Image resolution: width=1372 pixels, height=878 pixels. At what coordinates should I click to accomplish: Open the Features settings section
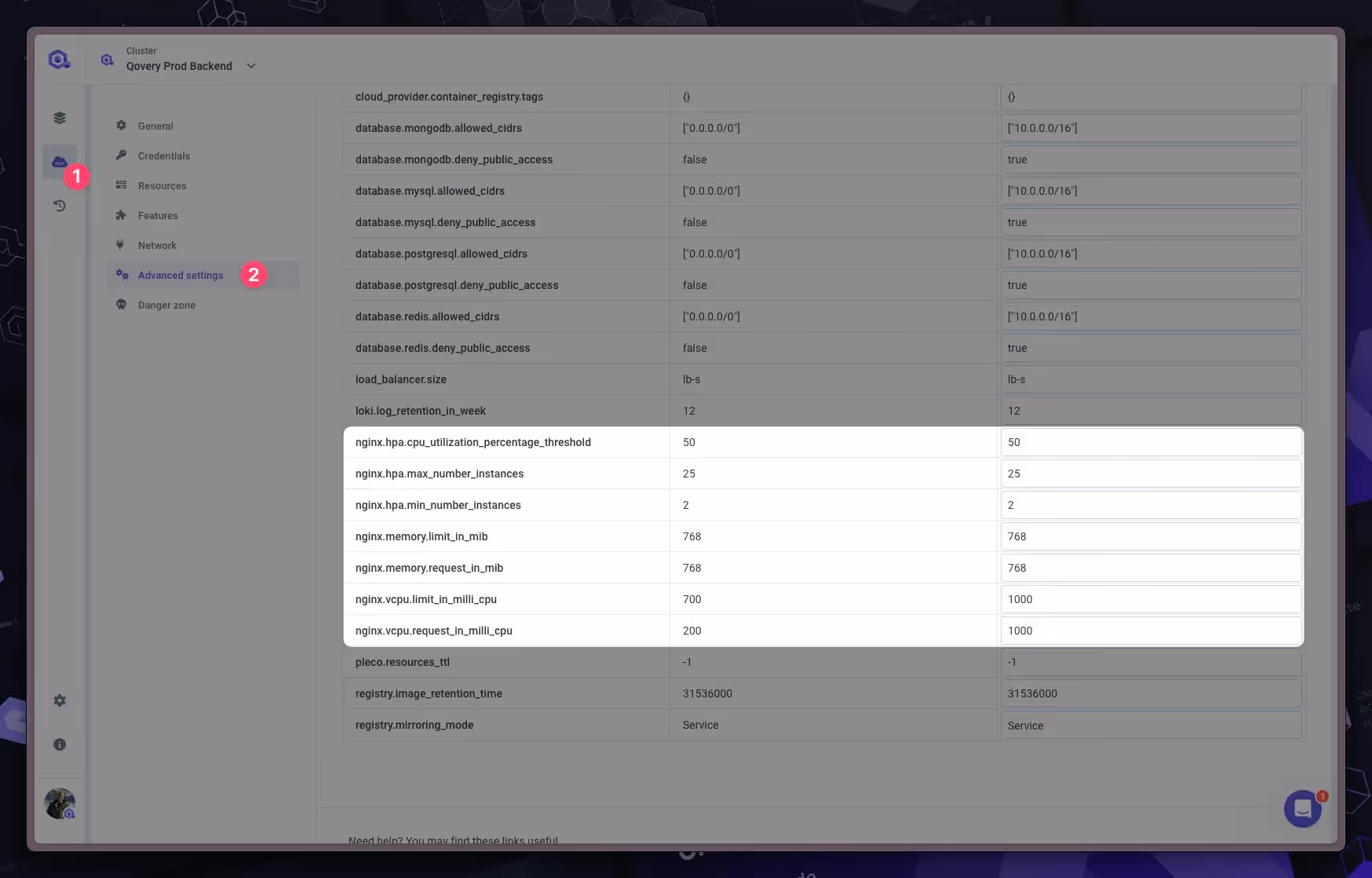point(158,215)
